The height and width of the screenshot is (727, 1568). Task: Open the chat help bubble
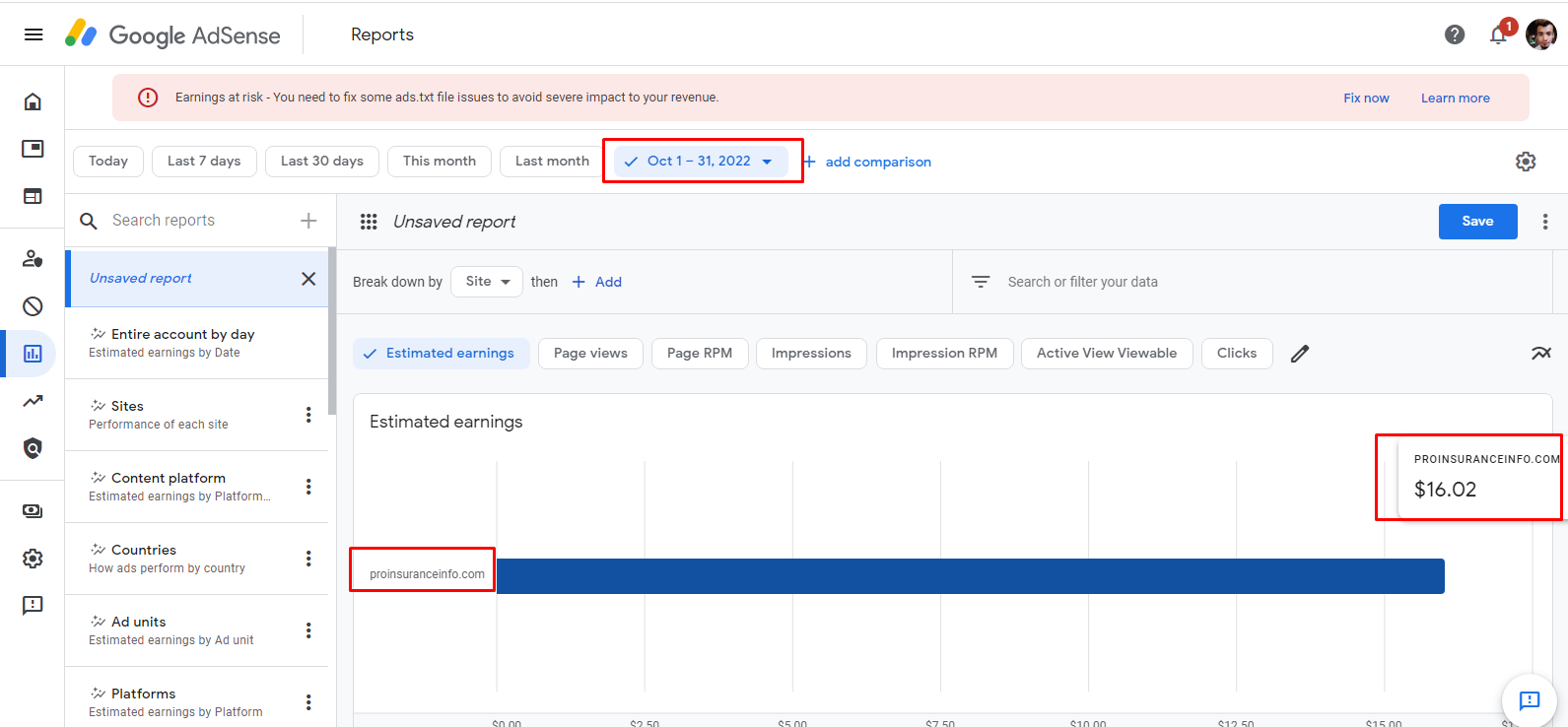pyautogui.click(x=1530, y=700)
